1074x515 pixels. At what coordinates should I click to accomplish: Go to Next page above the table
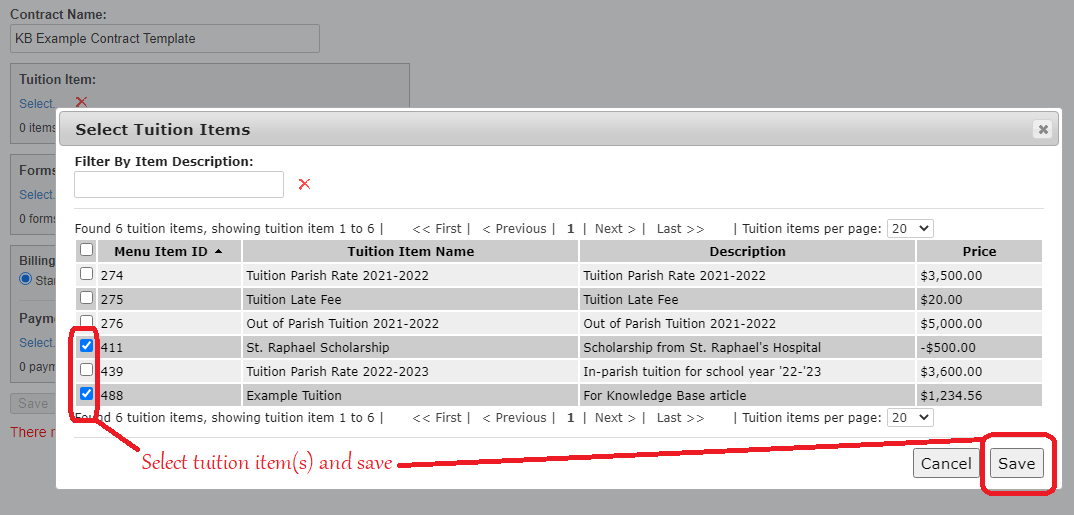point(614,228)
